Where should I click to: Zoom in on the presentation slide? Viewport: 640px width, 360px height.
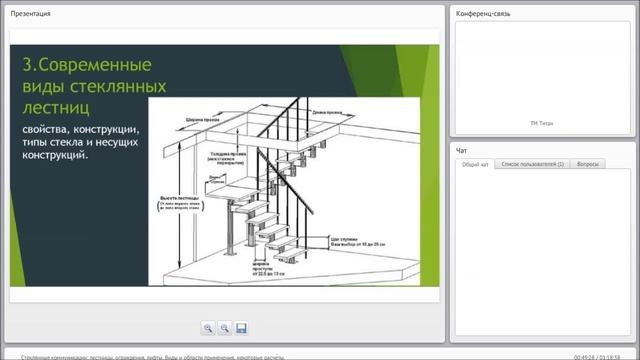208,328
